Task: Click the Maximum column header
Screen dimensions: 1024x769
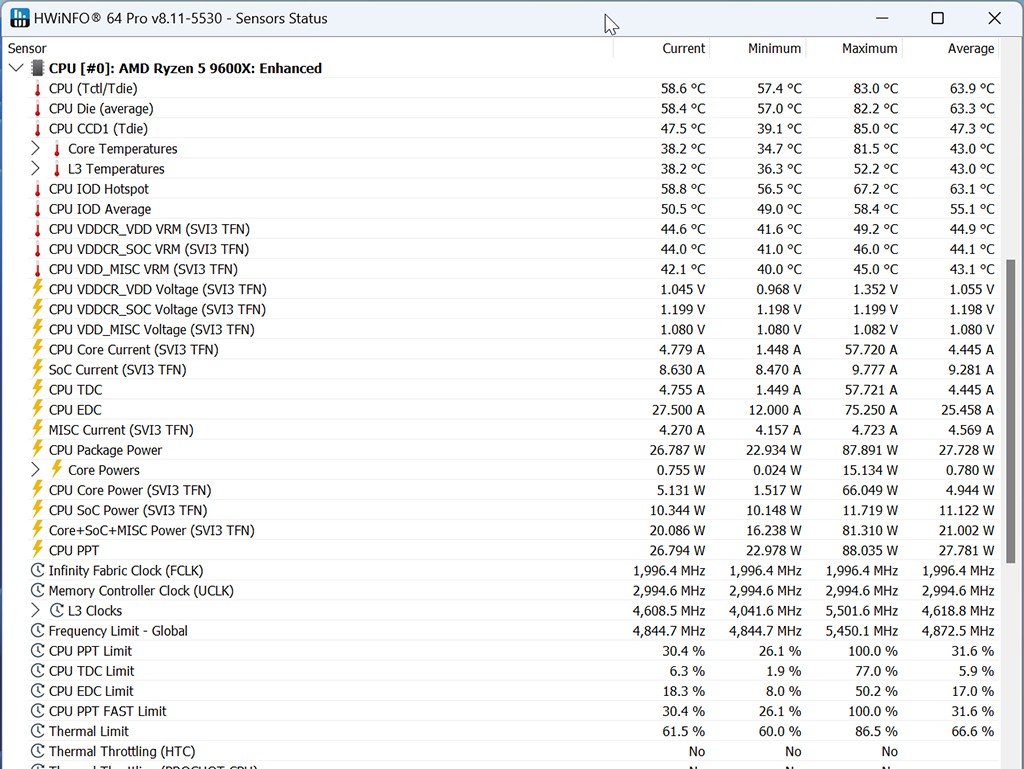Action: 870,48
